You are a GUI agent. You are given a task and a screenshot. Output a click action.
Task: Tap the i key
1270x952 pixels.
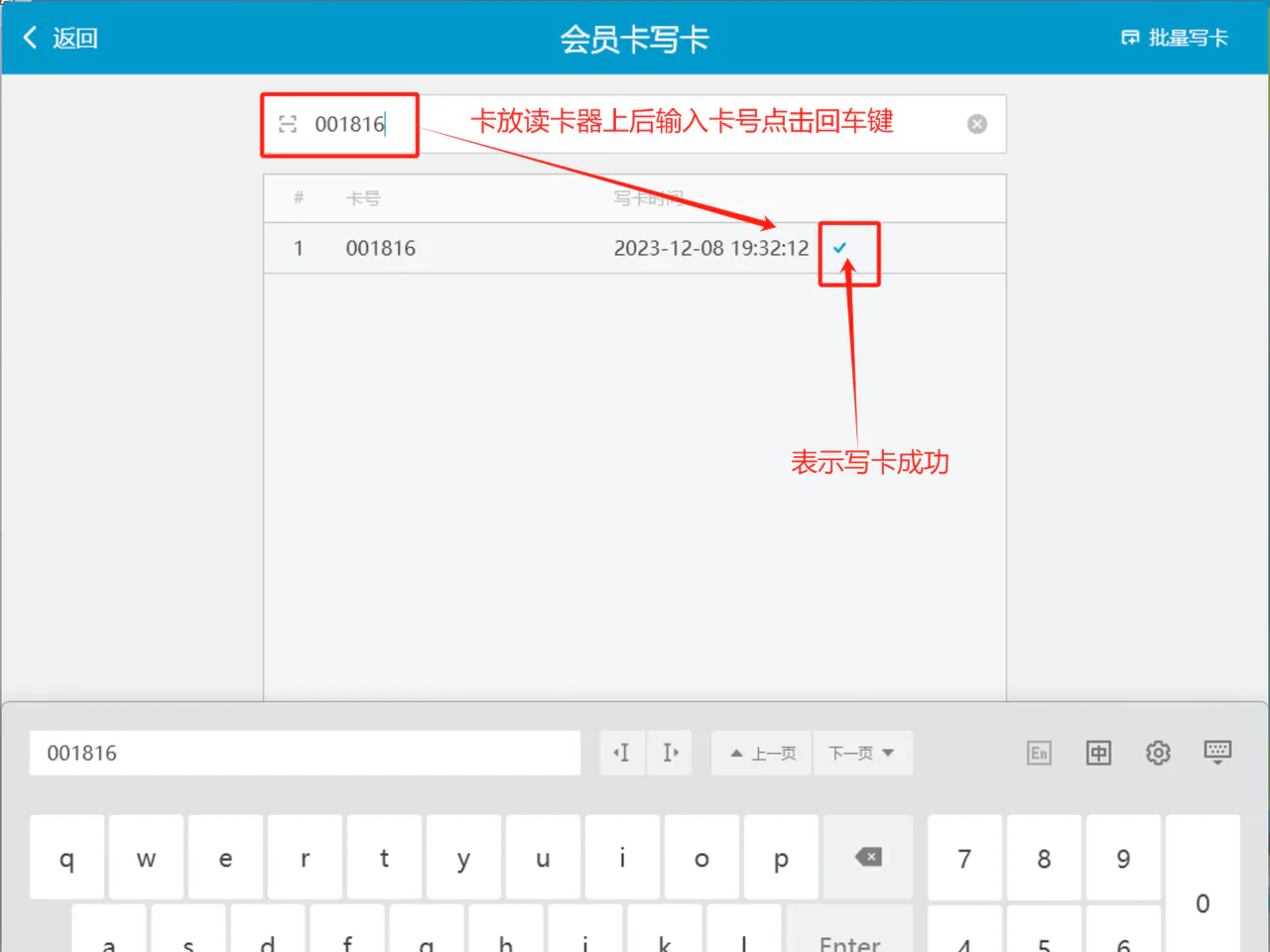point(622,857)
